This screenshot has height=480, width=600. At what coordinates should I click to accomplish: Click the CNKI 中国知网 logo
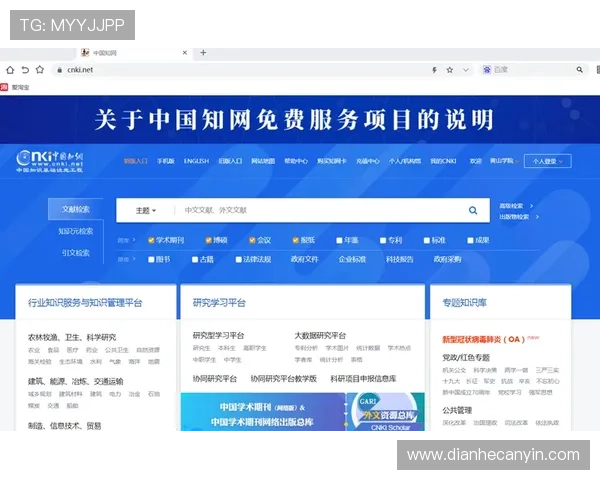49,161
